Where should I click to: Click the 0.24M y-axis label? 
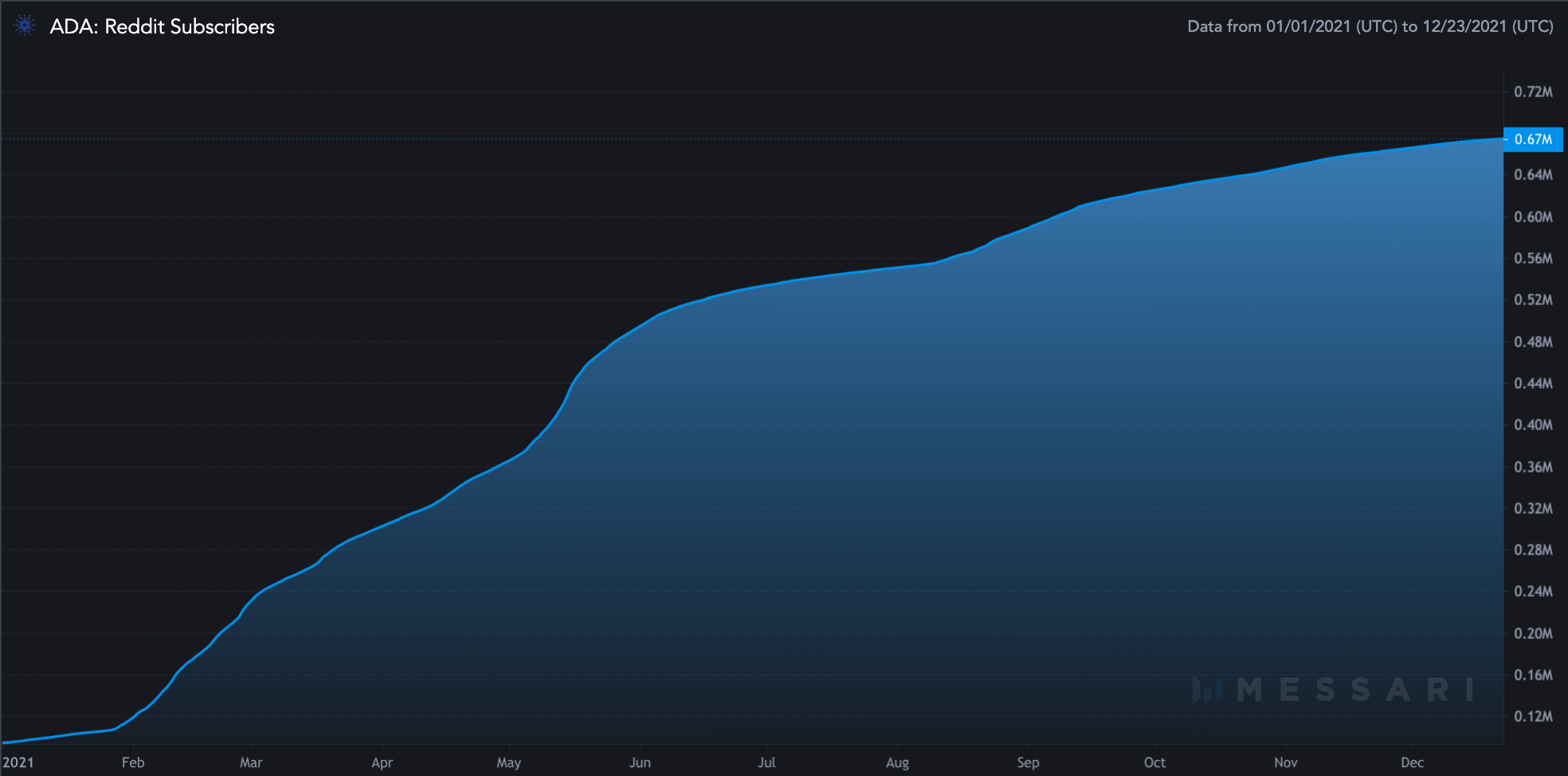(x=1533, y=591)
